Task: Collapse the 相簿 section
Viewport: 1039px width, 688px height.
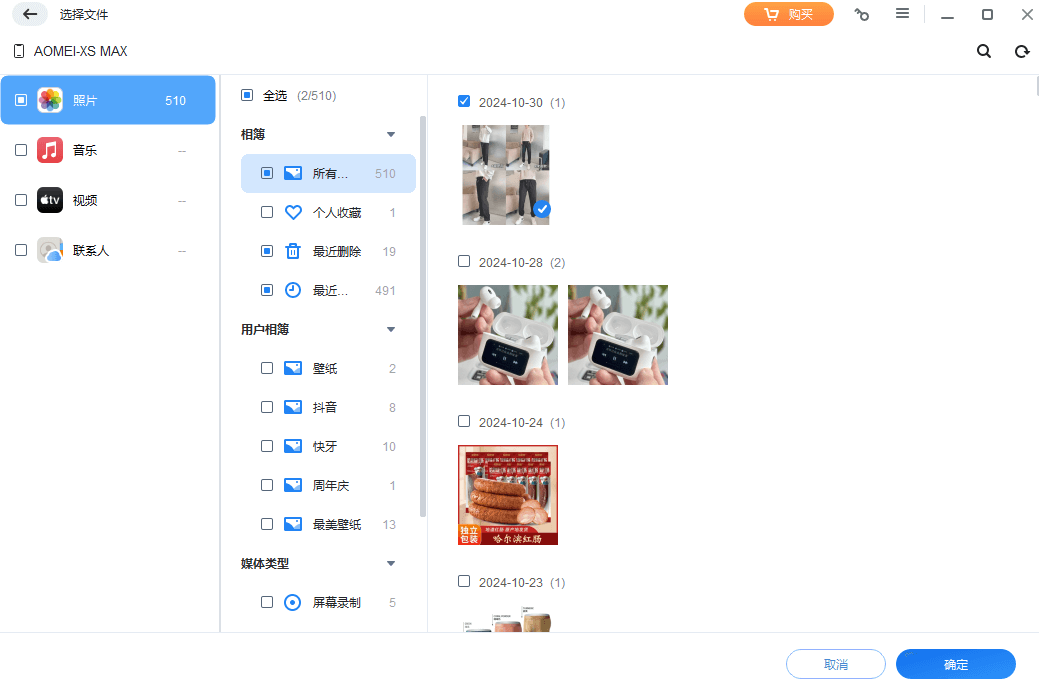Action: pos(391,133)
